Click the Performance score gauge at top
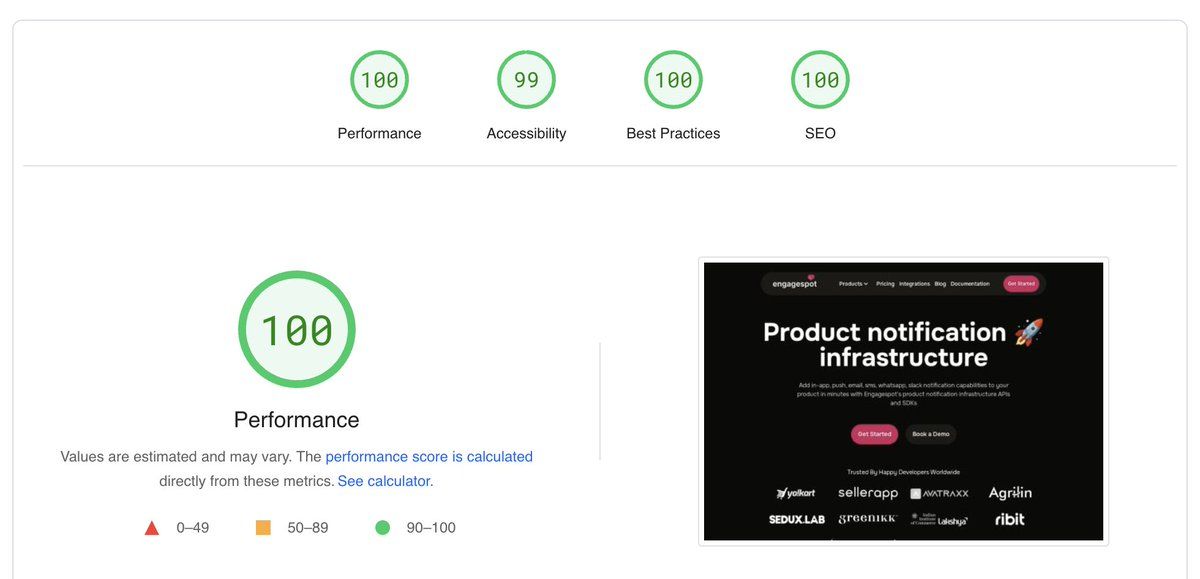Screen dimensions: 1200x579 coord(379,79)
